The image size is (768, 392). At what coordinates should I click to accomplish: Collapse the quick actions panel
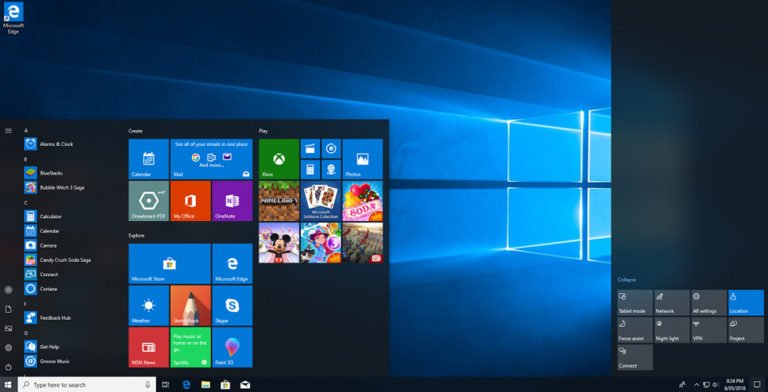[x=627, y=280]
